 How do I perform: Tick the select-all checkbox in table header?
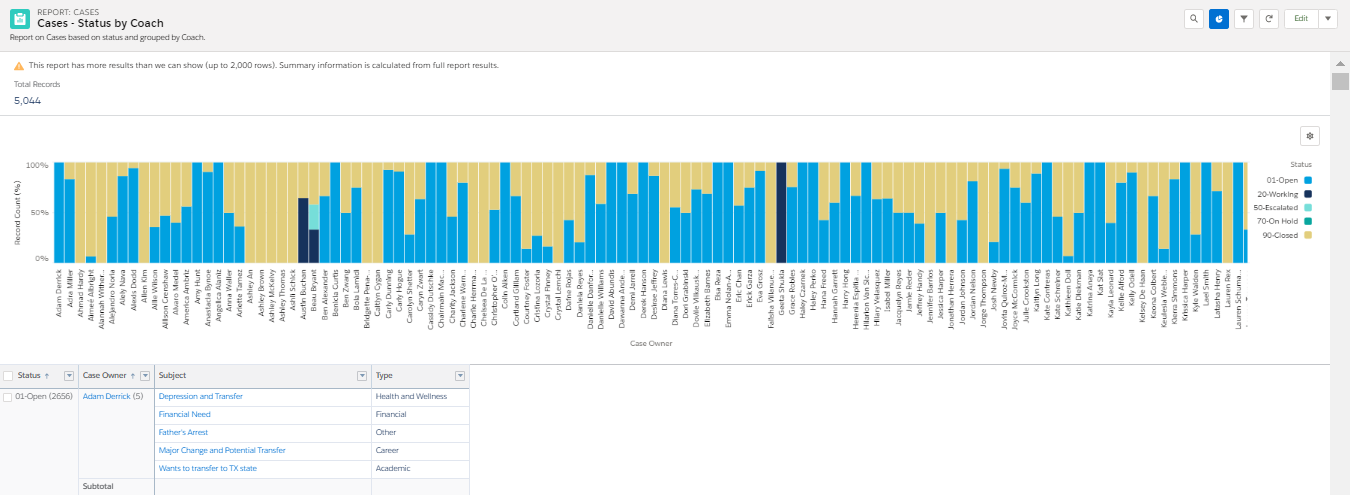coord(9,376)
